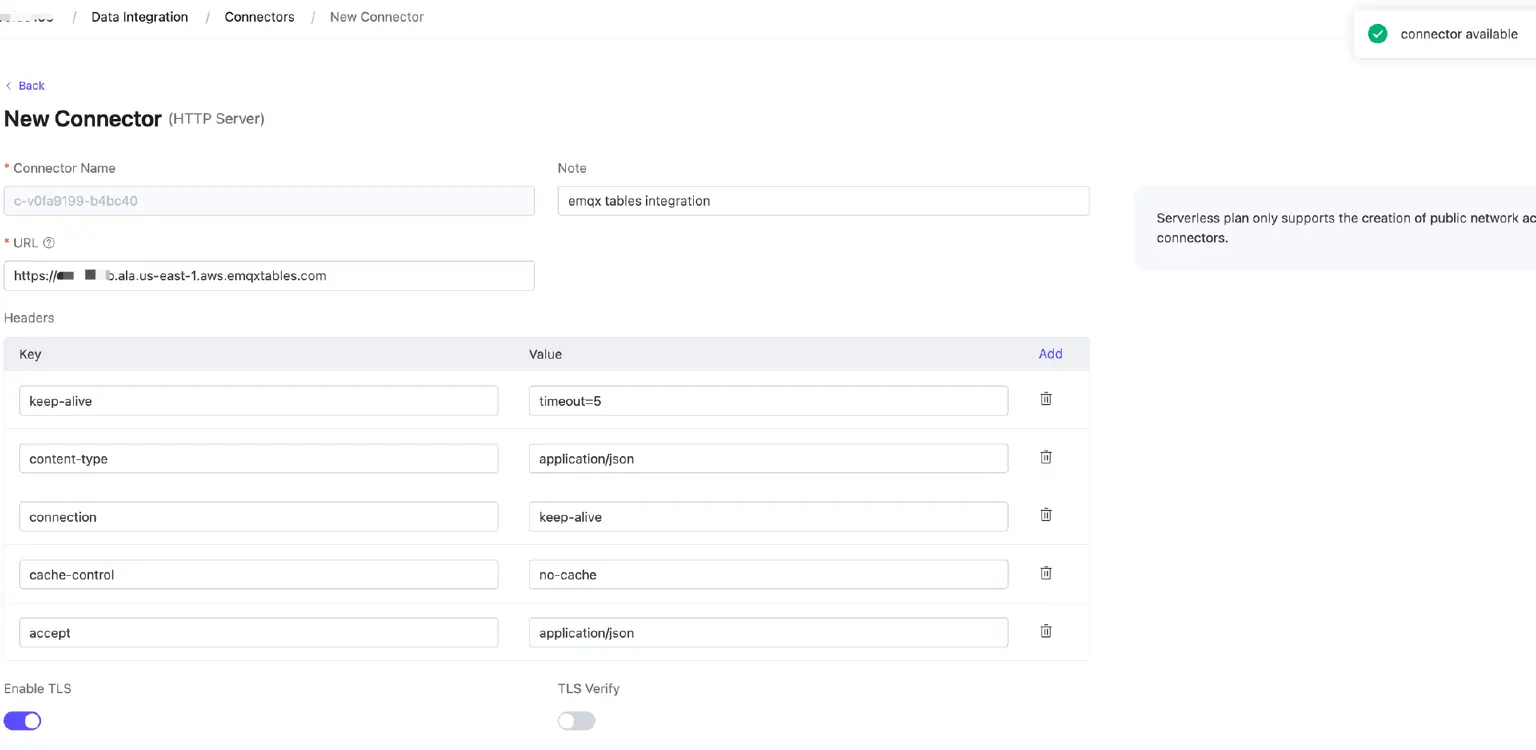Screen dimensions: 1536x750
Task: Click the green success checkmark icon
Action: point(1377,34)
